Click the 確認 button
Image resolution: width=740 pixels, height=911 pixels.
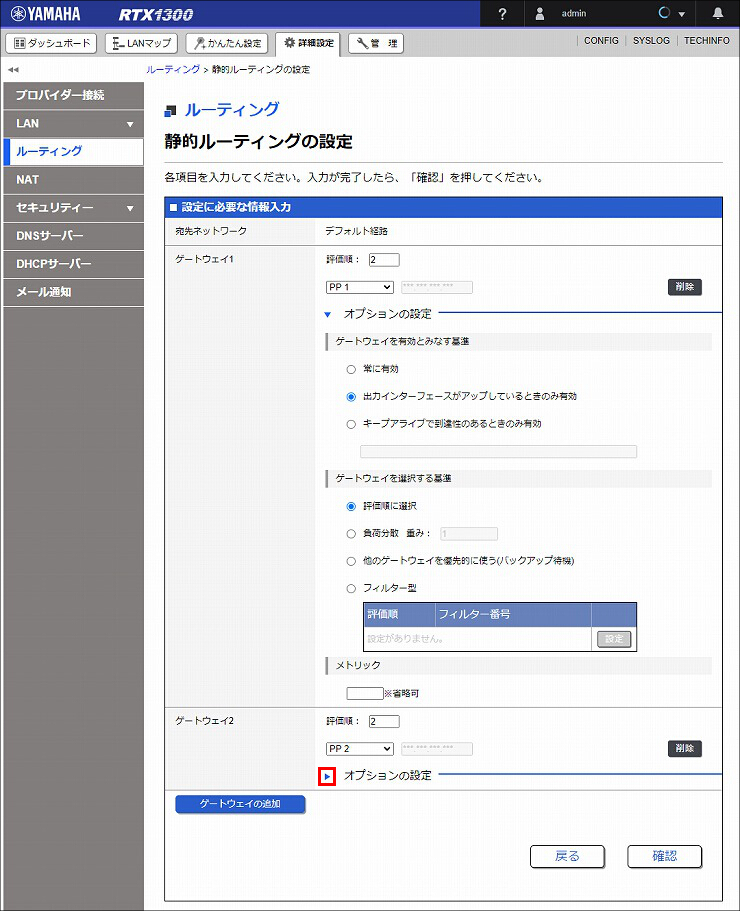pyautogui.click(x=664, y=856)
